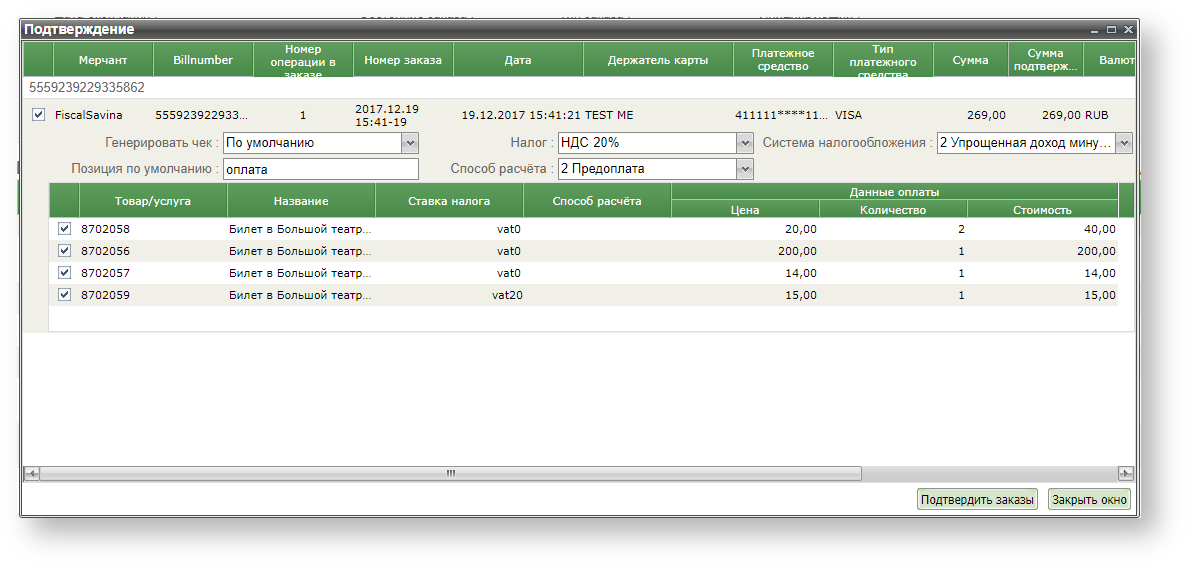Click the Закрыть окно button
Screen dimensions: 1189x566
(1089, 500)
